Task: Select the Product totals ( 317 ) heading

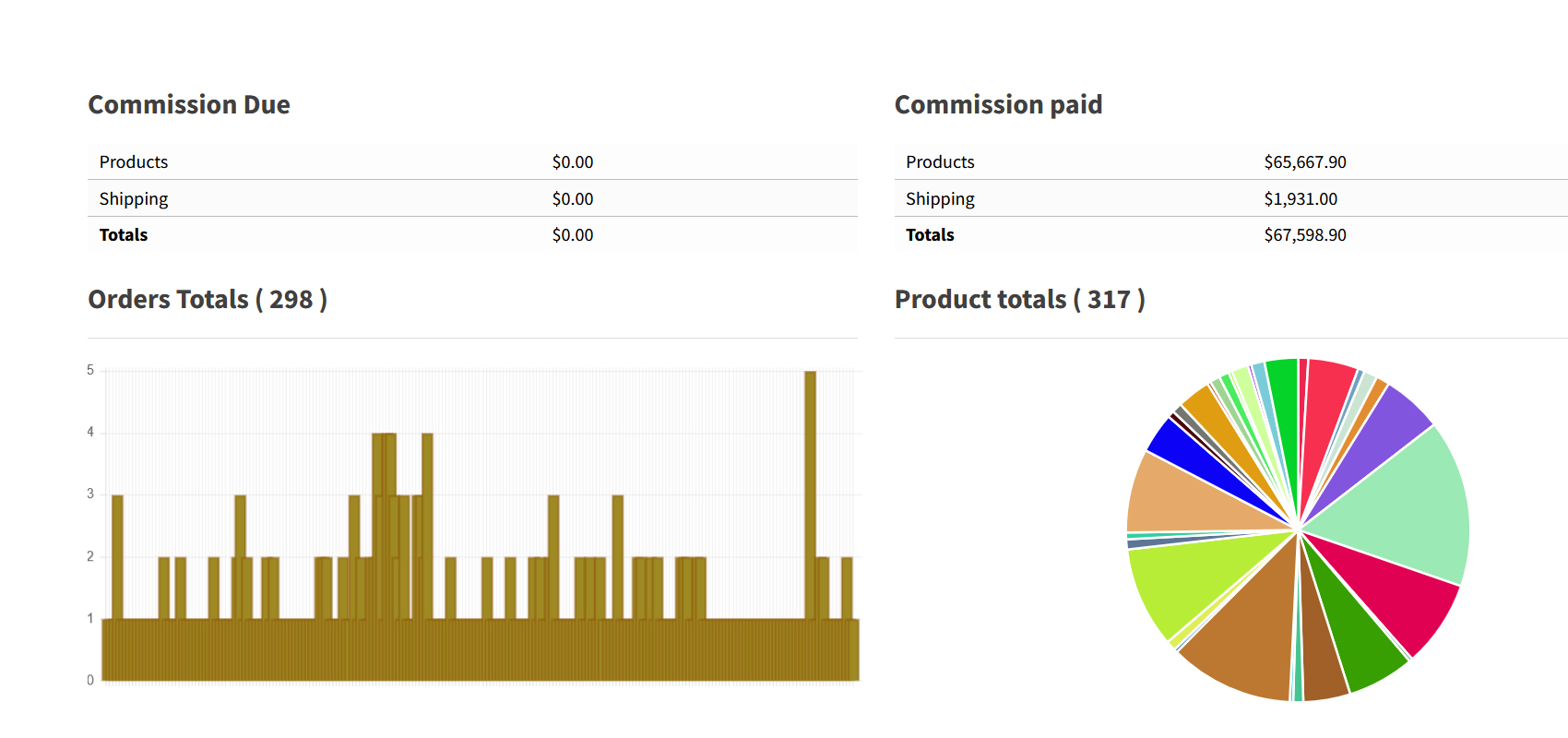Action: point(1019,300)
